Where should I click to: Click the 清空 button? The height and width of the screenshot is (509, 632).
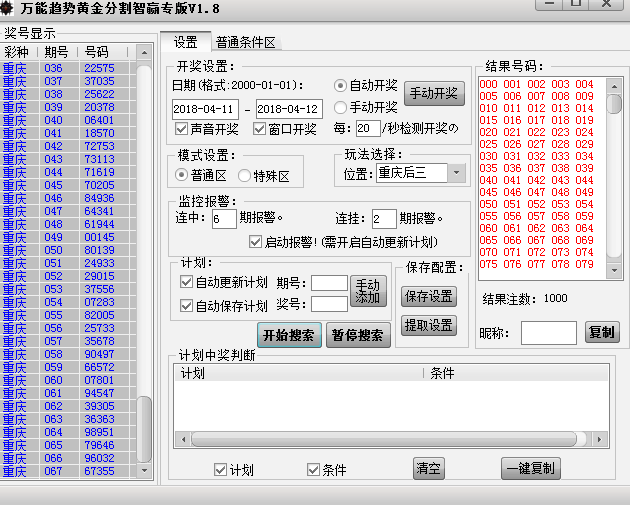(428, 468)
